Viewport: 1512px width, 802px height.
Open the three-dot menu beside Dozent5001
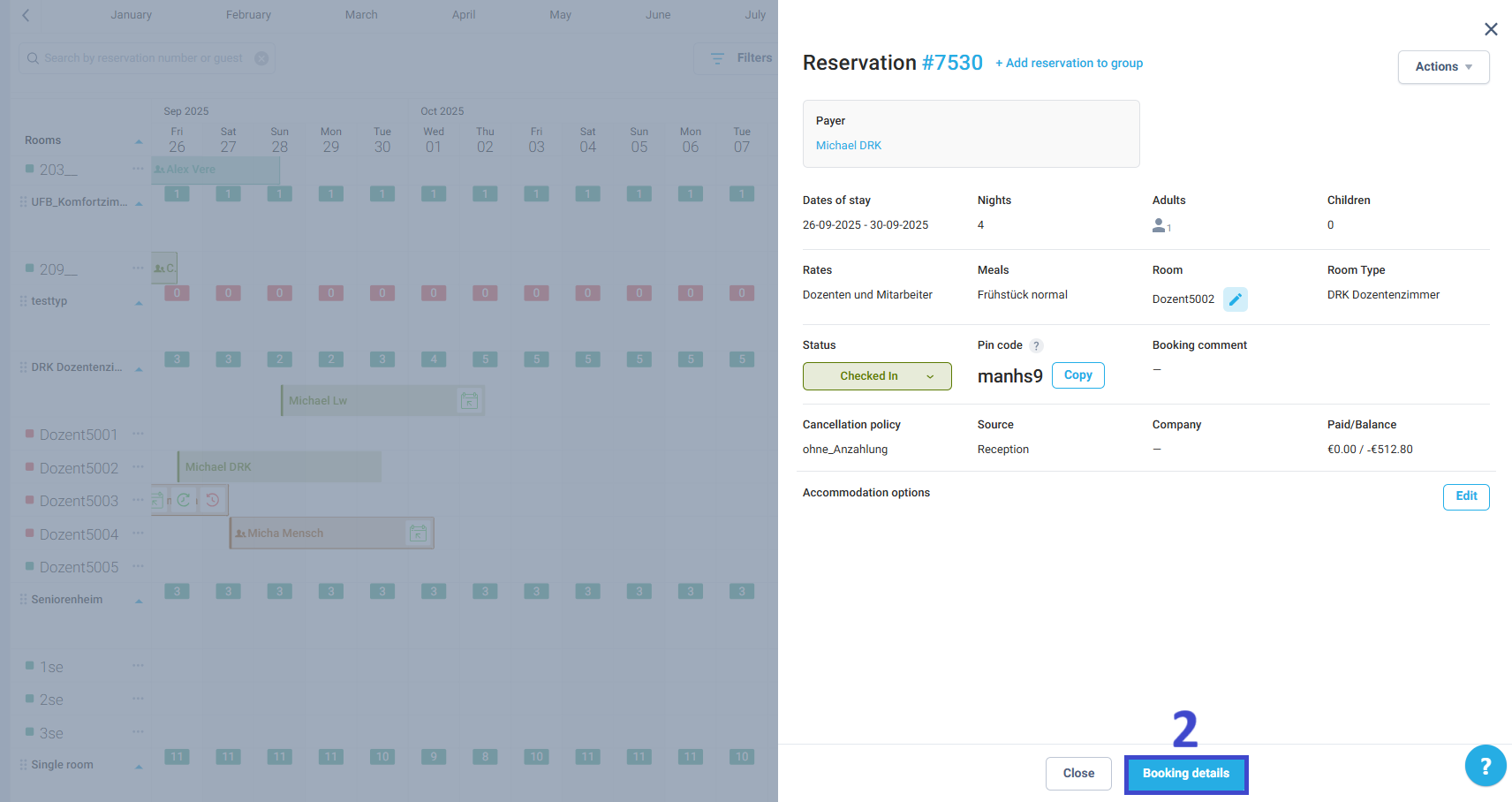[x=138, y=434]
